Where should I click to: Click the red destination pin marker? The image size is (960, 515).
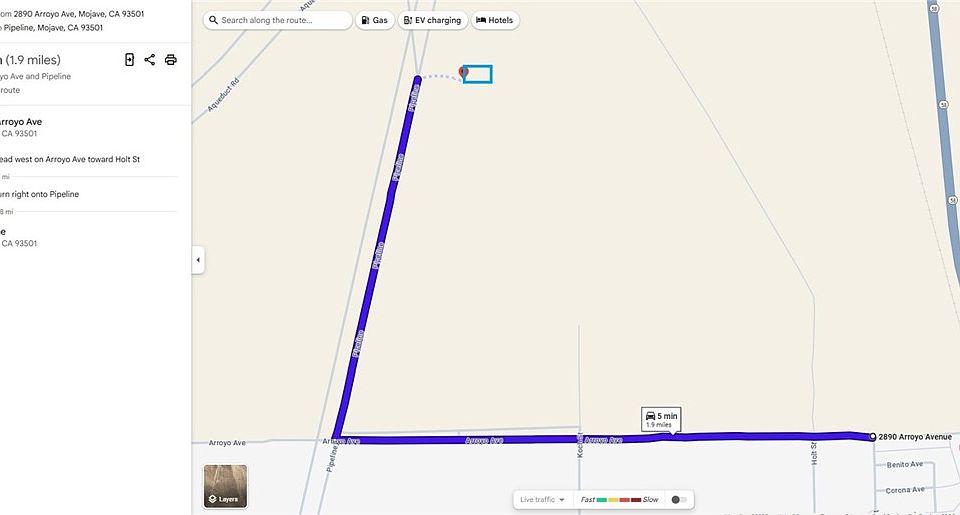pyautogui.click(x=463, y=73)
